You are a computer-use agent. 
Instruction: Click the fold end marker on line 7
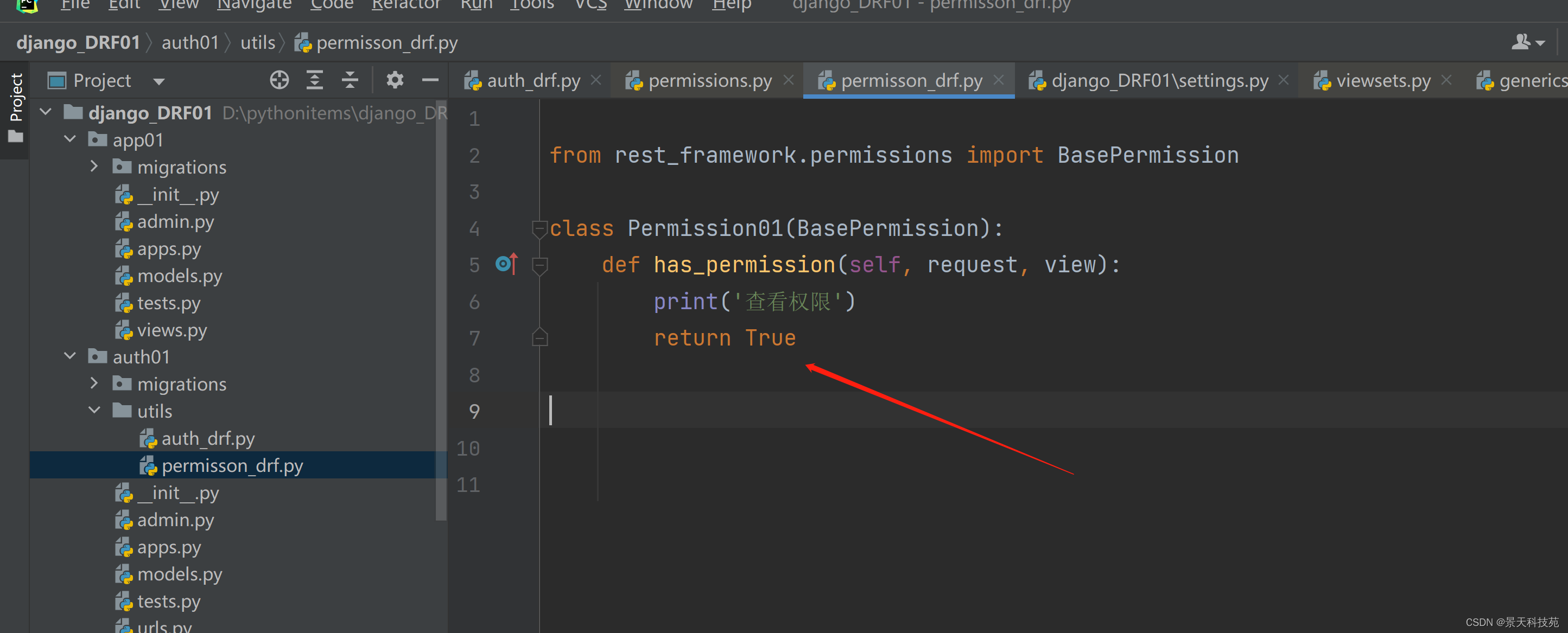click(x=539, y=337)
